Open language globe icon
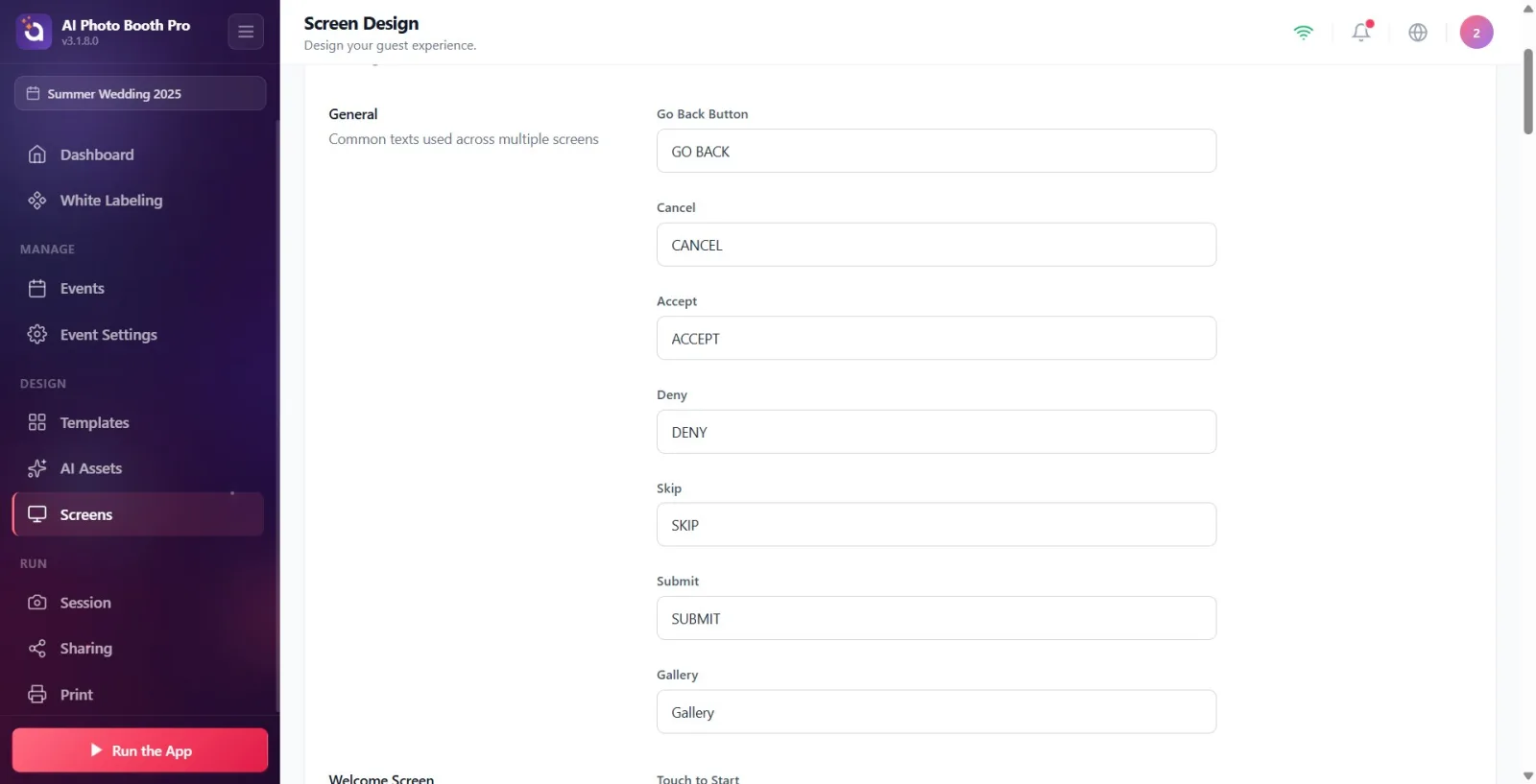 click(1418, 32)
